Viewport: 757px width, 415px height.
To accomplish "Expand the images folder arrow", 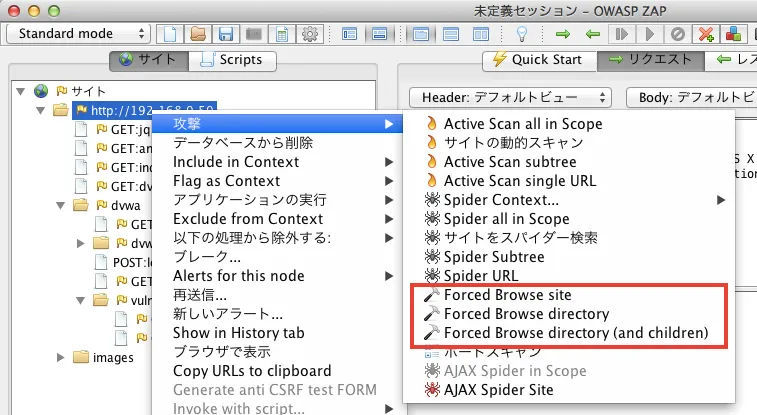I will 60,358.
